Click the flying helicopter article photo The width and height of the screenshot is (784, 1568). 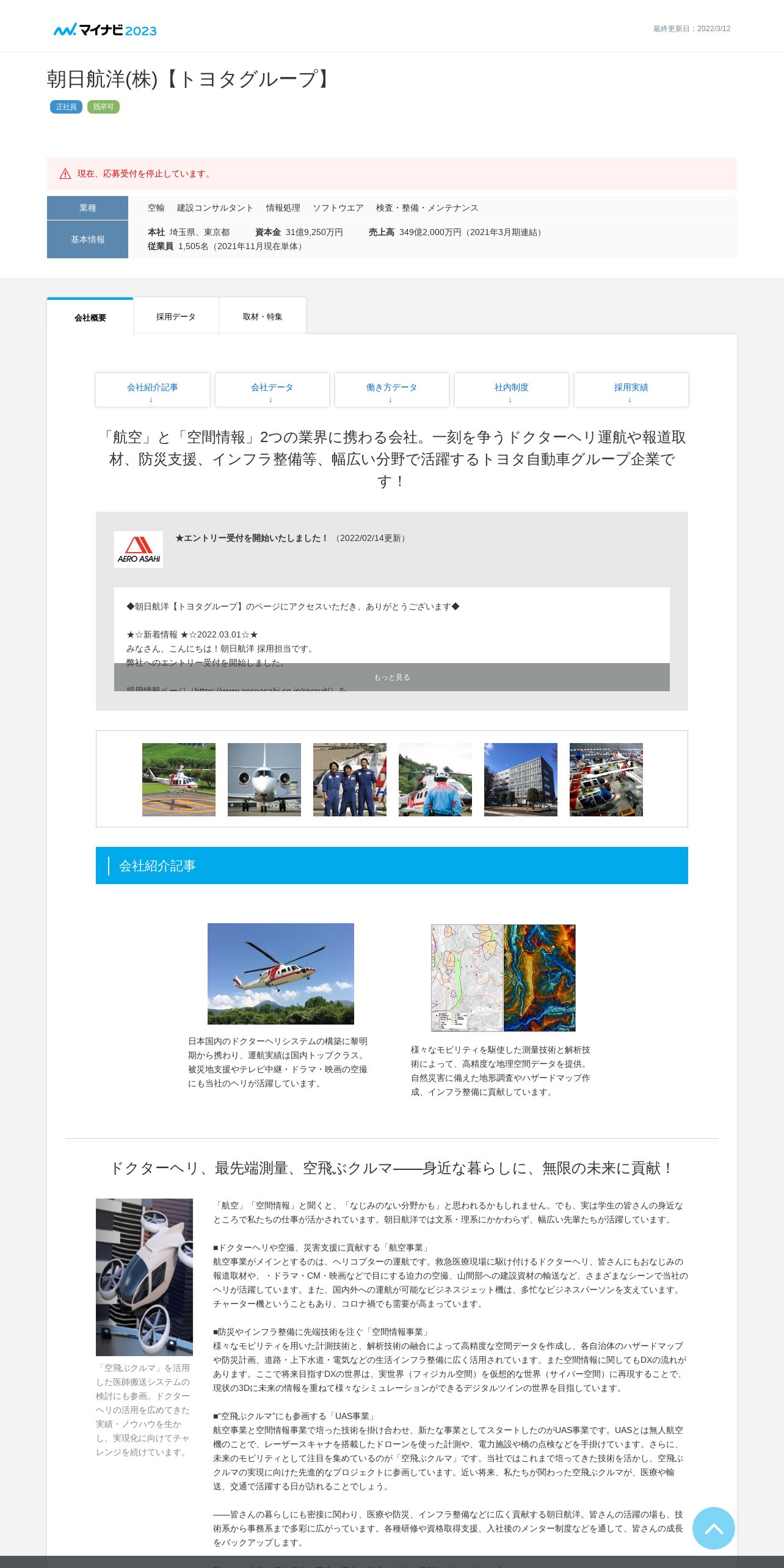point(281,973)
